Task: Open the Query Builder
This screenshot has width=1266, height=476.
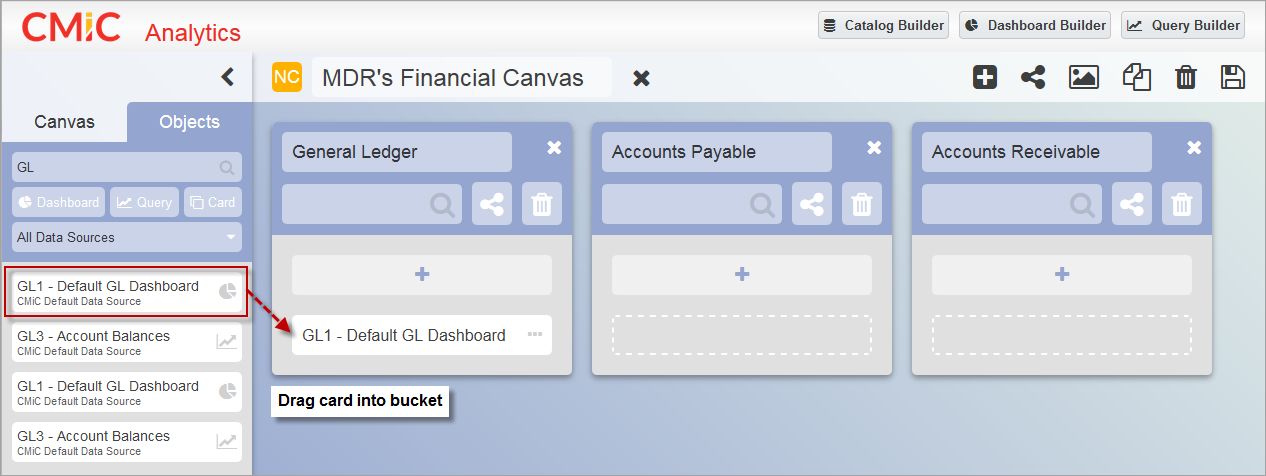Action: click(x=1183, y=25)
